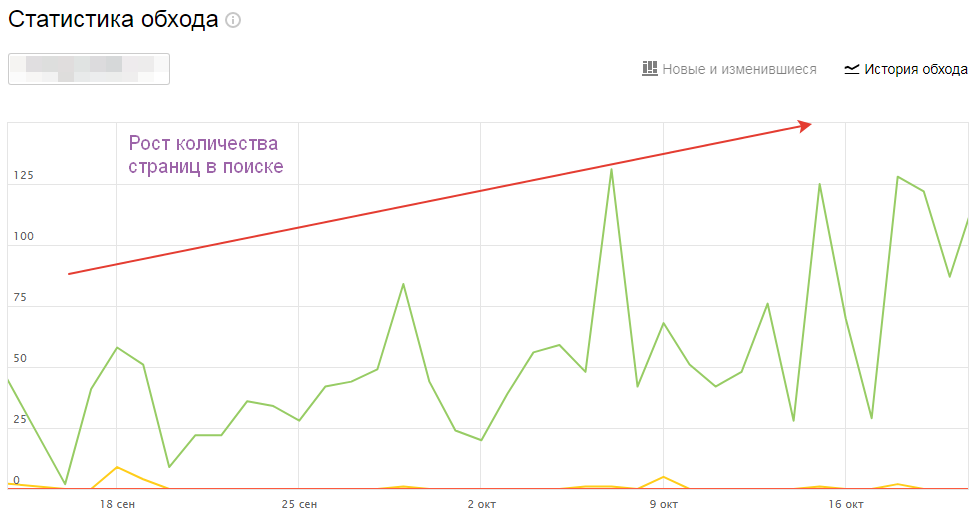Click the bar chart icon for Новые и изменившиеся
The width and height of the screenshot is (979, 515).
point(649,69)
